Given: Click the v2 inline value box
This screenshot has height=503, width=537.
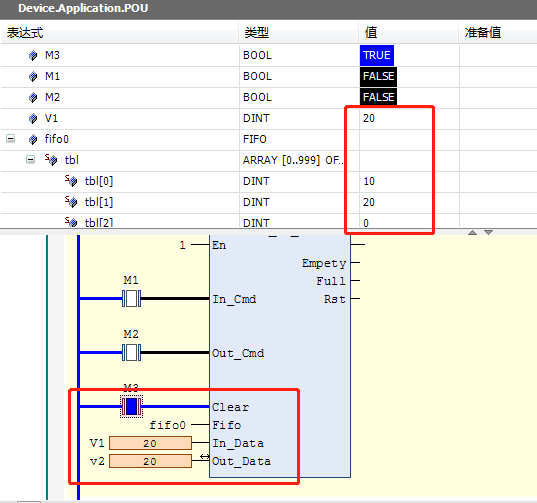Looking at the screenshot, I should pyautogui.click(x=150, y=461).
